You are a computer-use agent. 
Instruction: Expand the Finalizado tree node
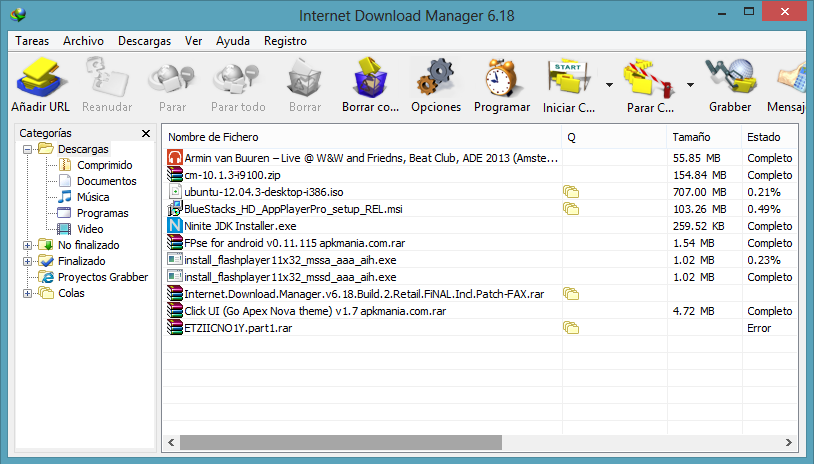point(28,261)
